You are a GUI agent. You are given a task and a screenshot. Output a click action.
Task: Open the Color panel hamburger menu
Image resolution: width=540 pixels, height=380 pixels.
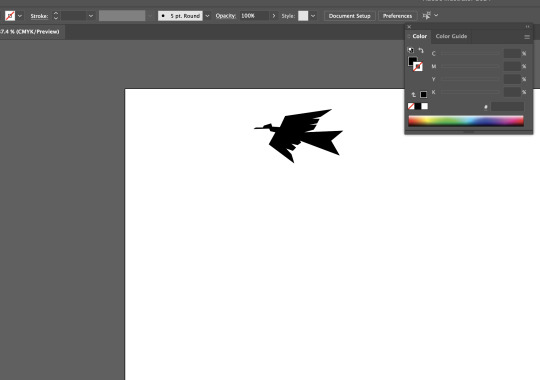527,37
